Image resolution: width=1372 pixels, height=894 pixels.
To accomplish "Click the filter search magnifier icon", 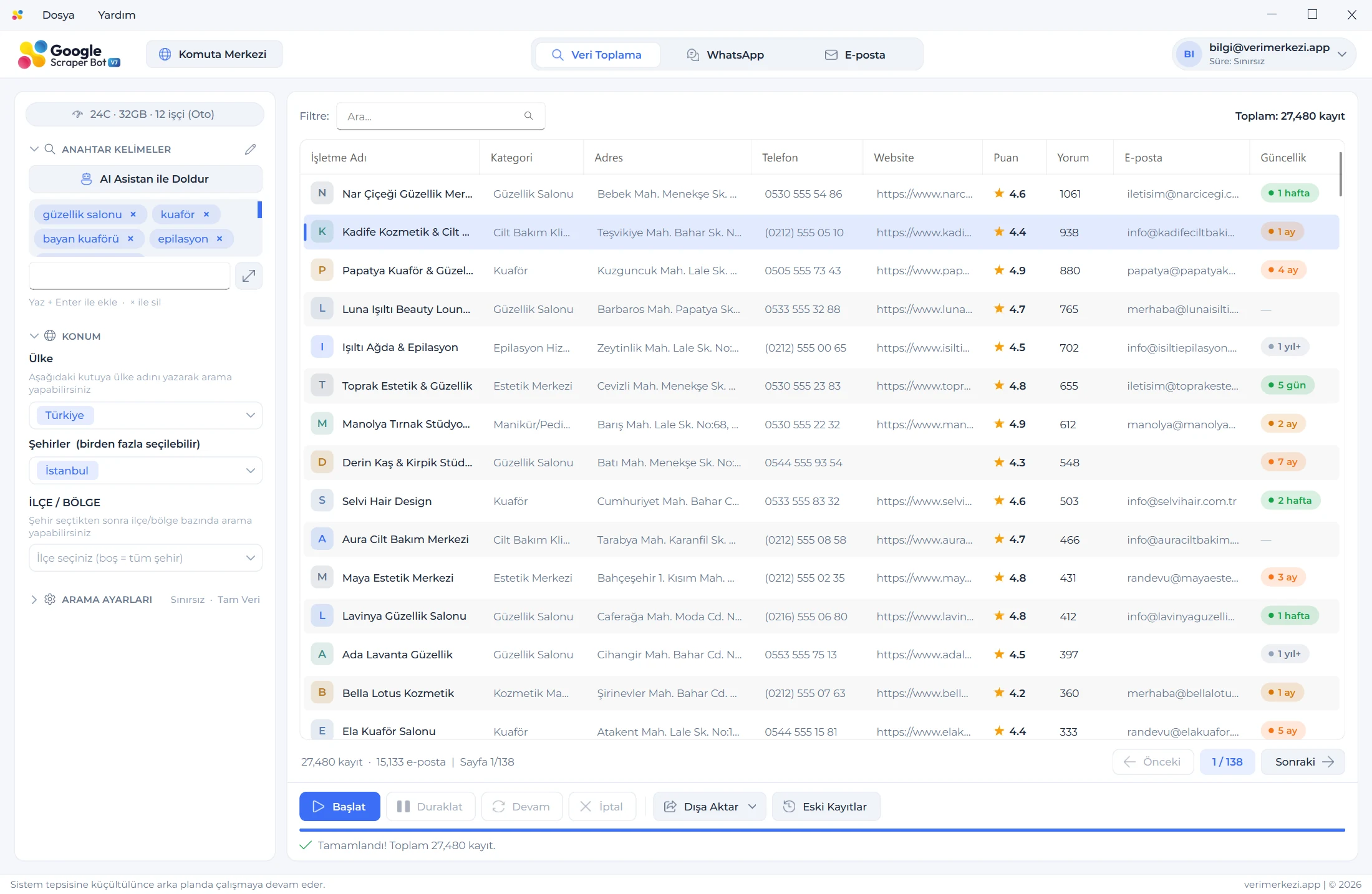I will click(x=528, y=116).
